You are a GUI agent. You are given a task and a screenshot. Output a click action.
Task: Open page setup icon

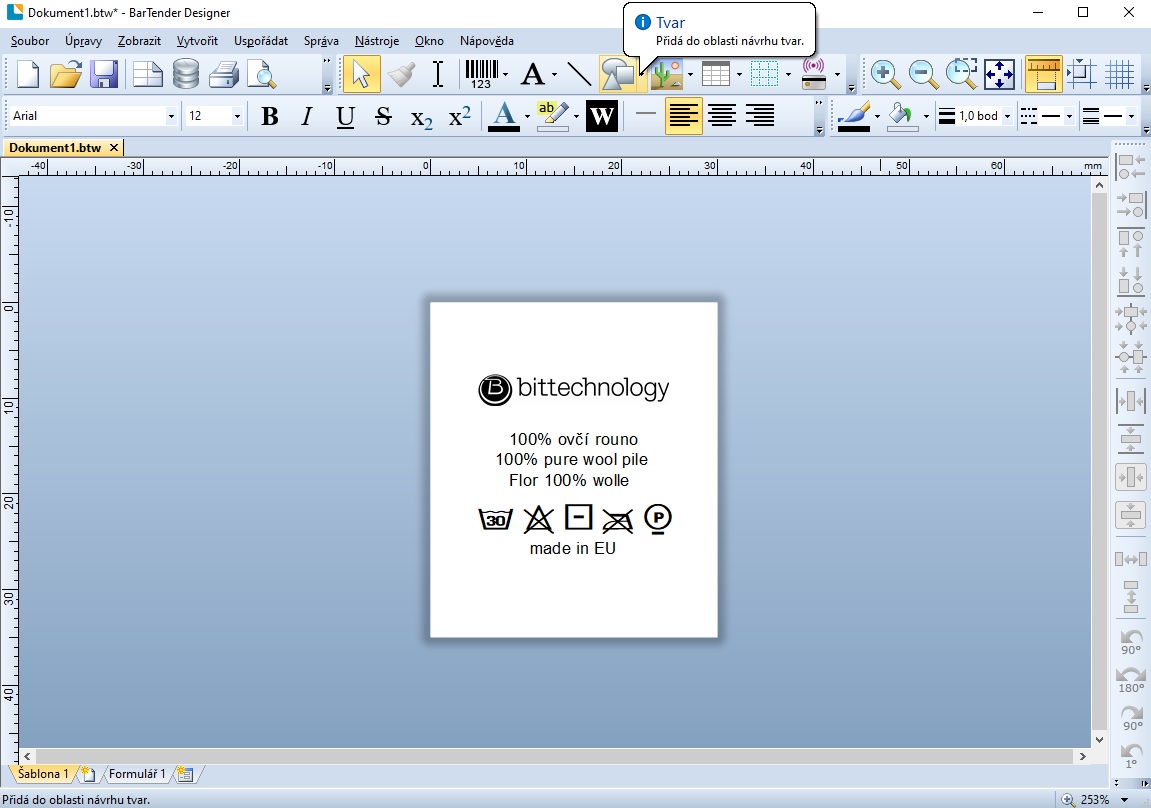pyautogui.click(x=148, y=74)
